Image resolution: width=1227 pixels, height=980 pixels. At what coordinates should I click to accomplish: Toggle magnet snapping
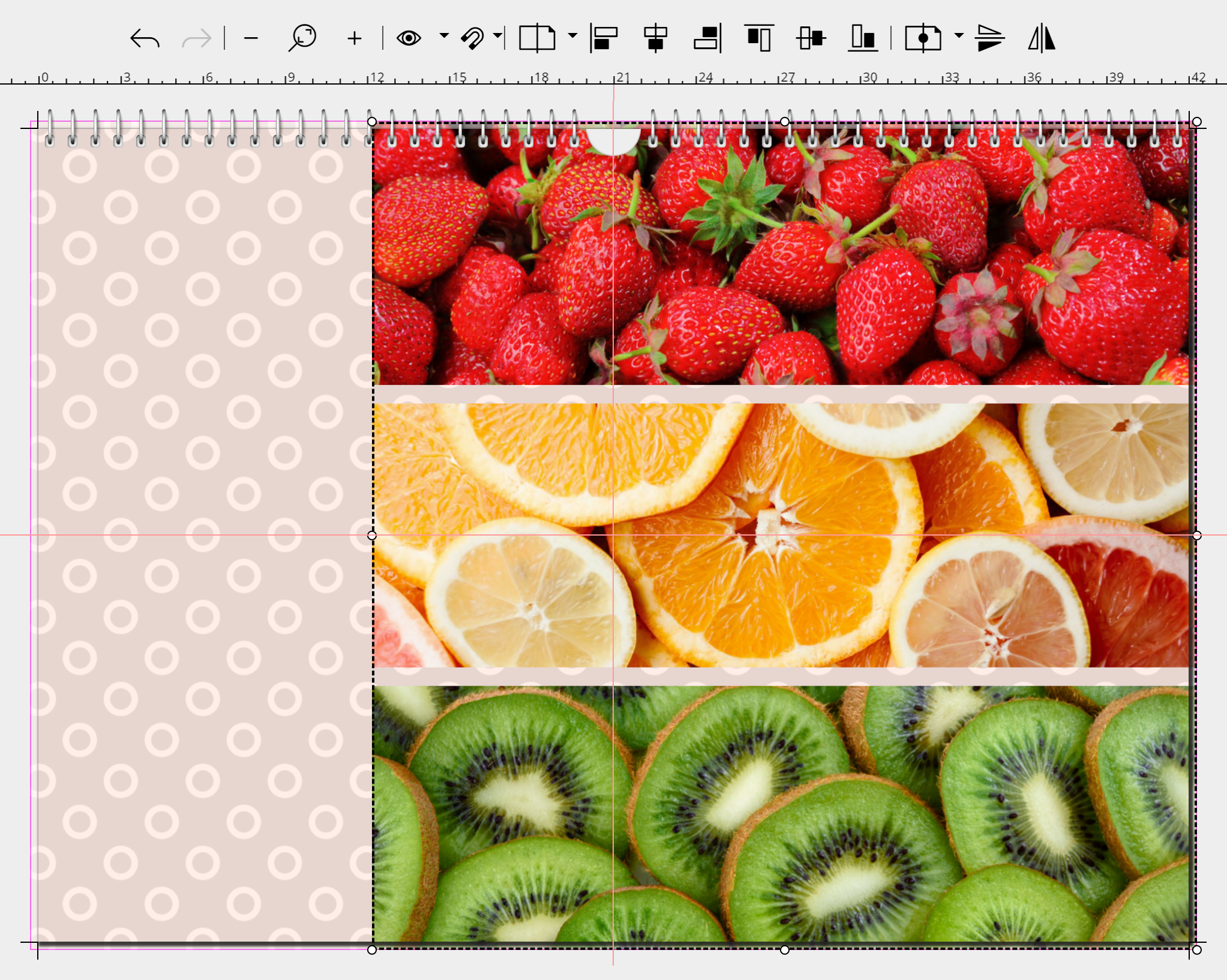(x=473, y=38)
